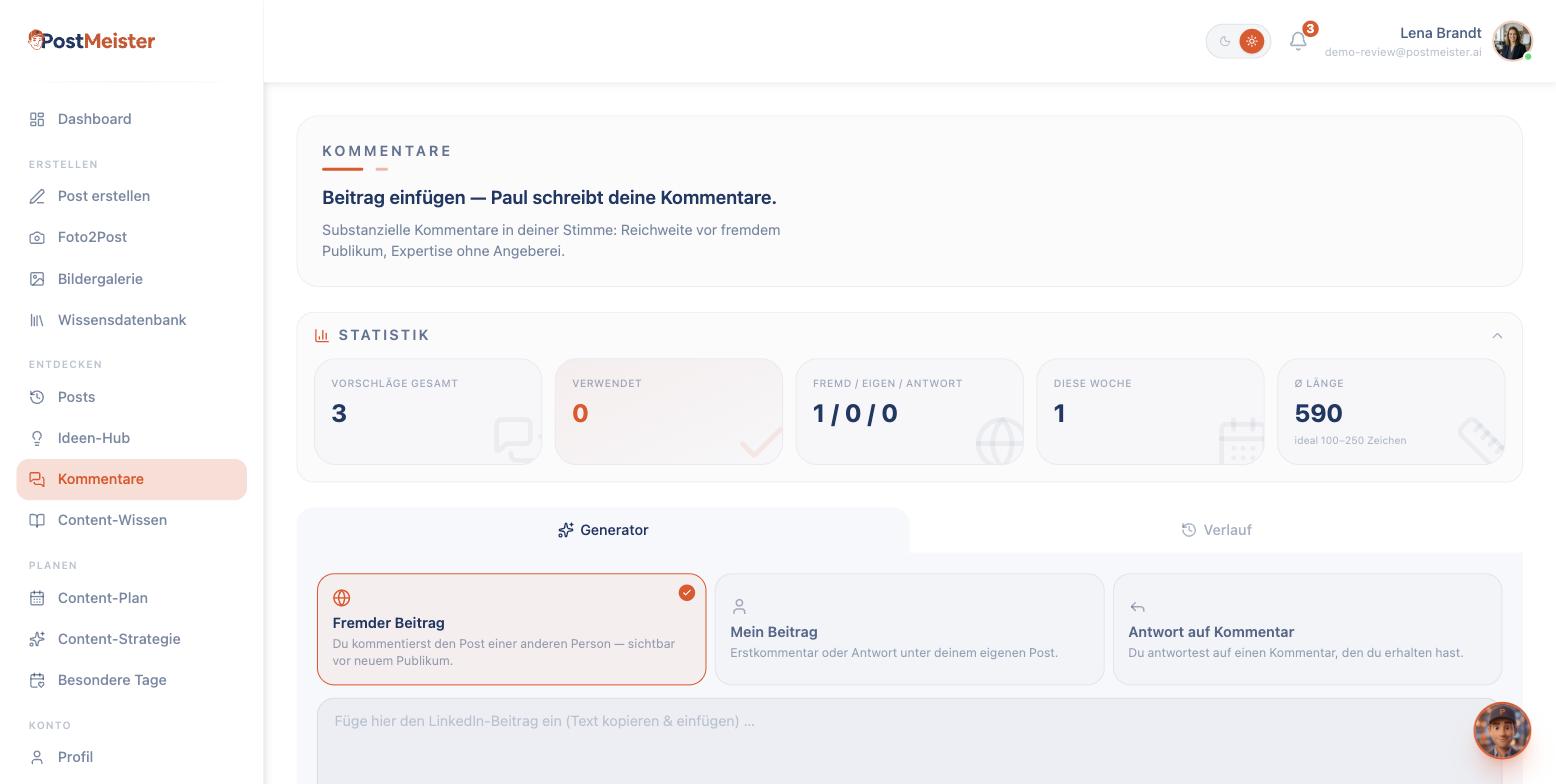Click the PostMeister logo
The image size is (1556, 784).
[x=91, y=41]
